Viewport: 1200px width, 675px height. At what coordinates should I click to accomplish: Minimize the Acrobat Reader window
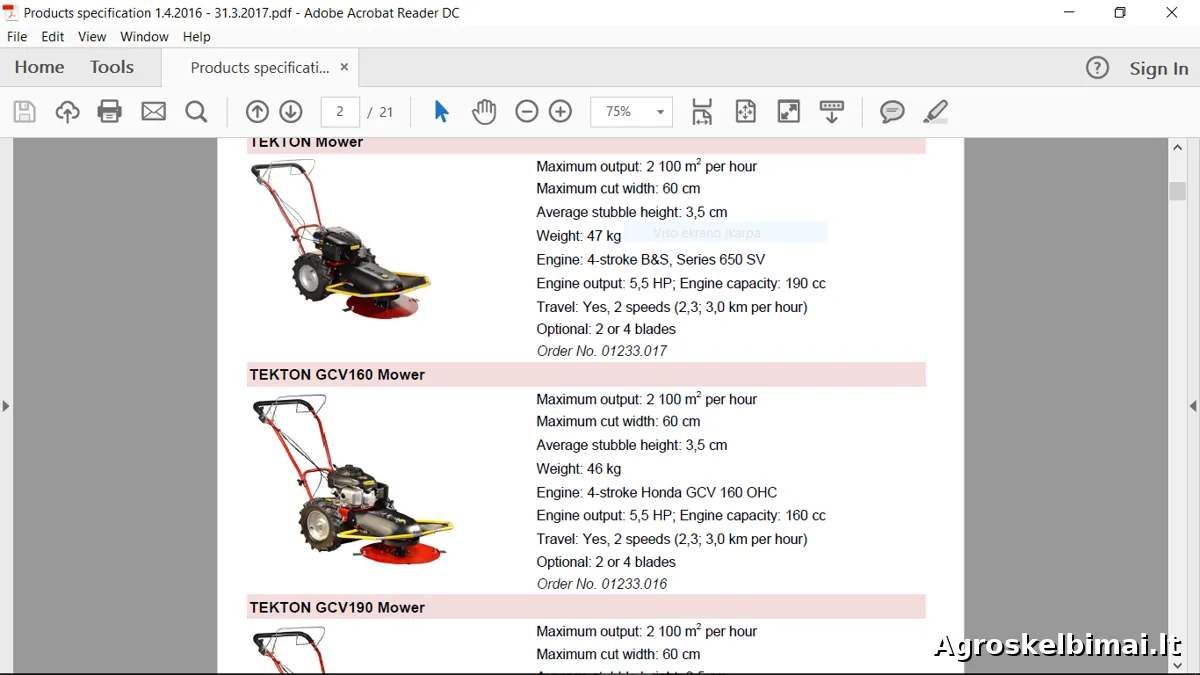point(1067,13)
